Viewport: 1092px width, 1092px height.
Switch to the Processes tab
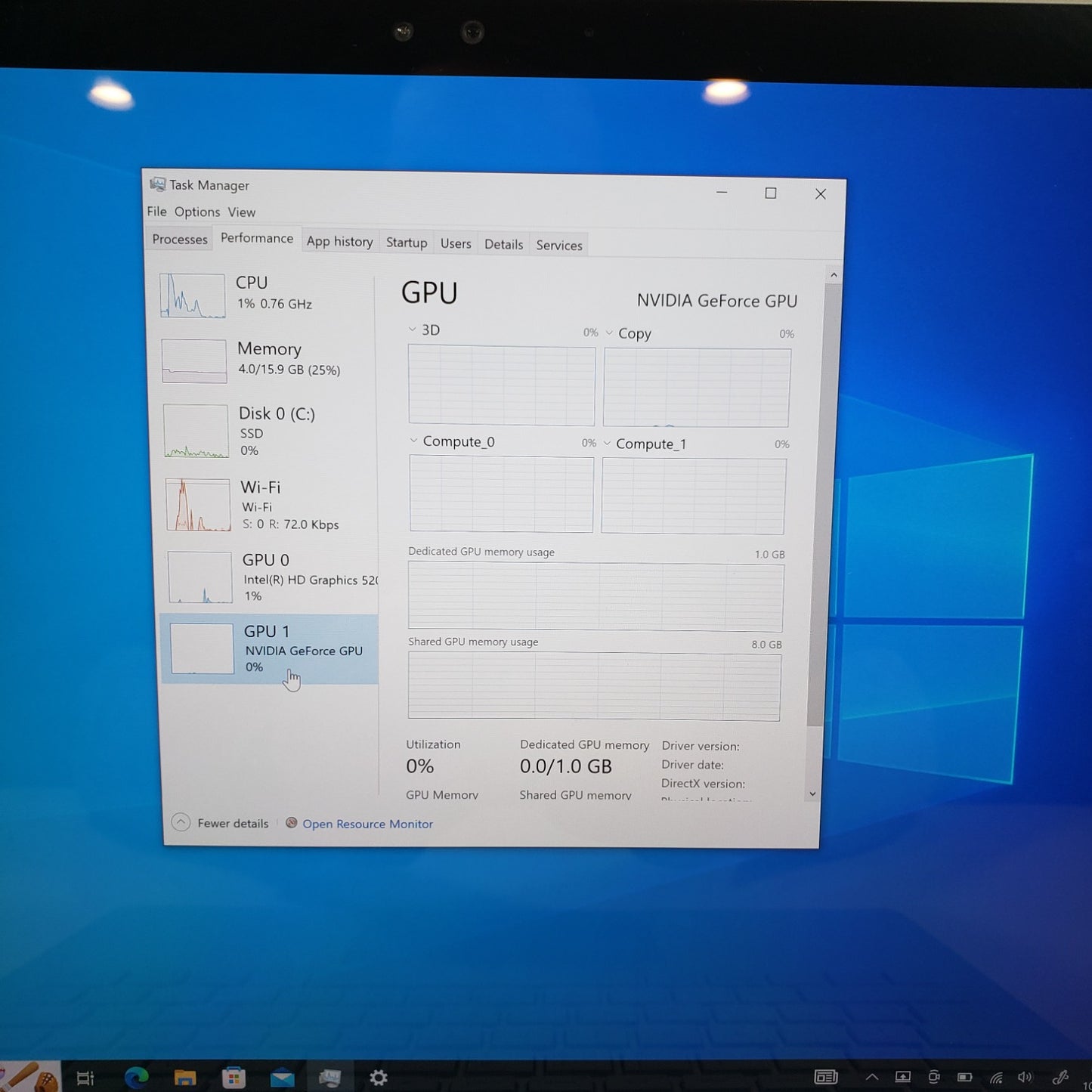click(x=180, y=240)
